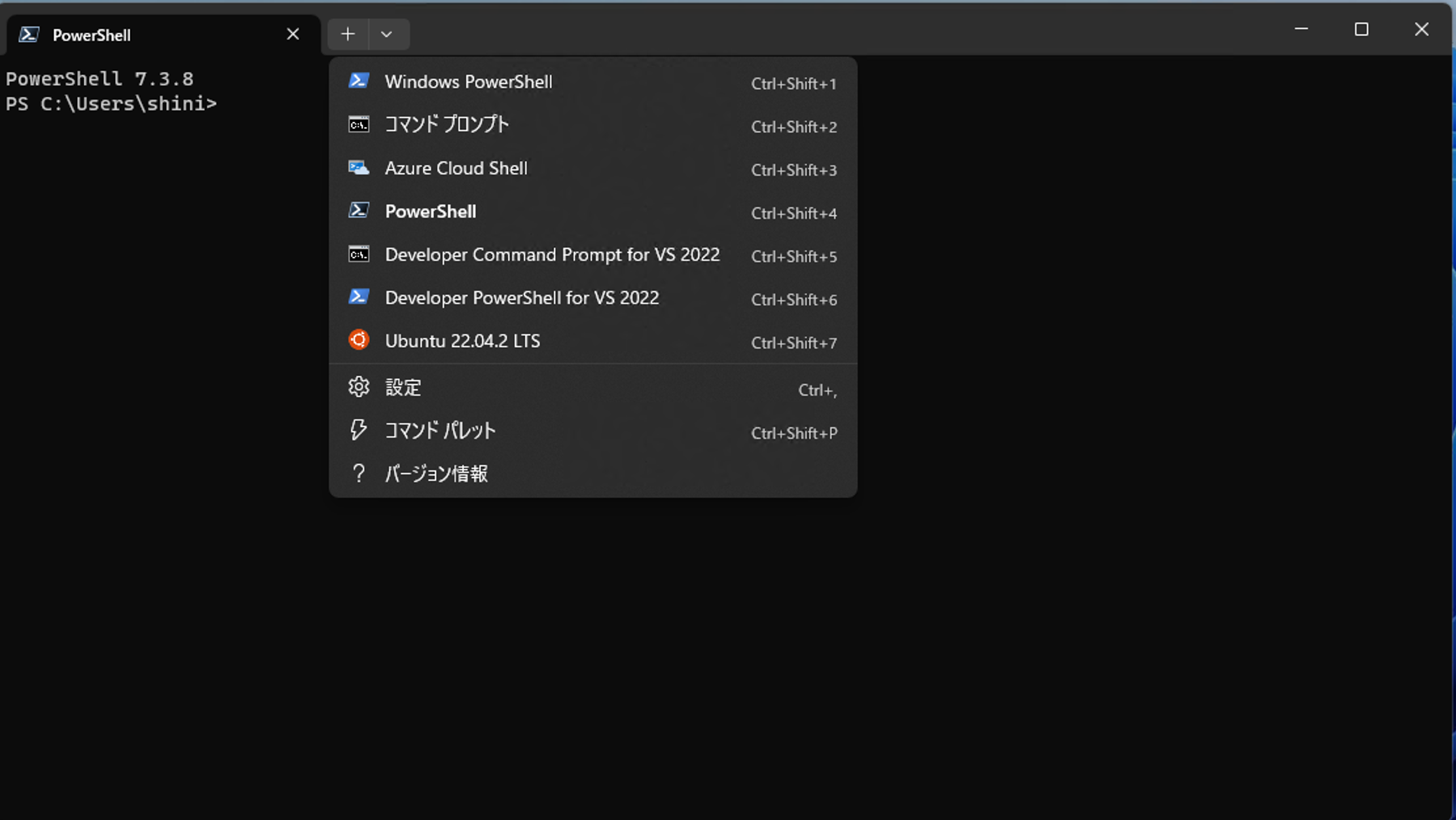Click the PowerShell 7.3.8 version text

click(x=100, y=79)
